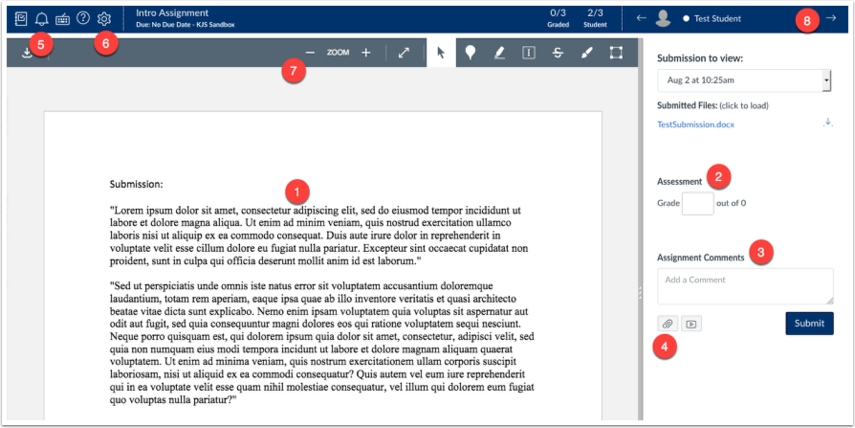Select the point annotation pin tool
The height and width of the screenshot is (428, 855).
tap(470, 53)
